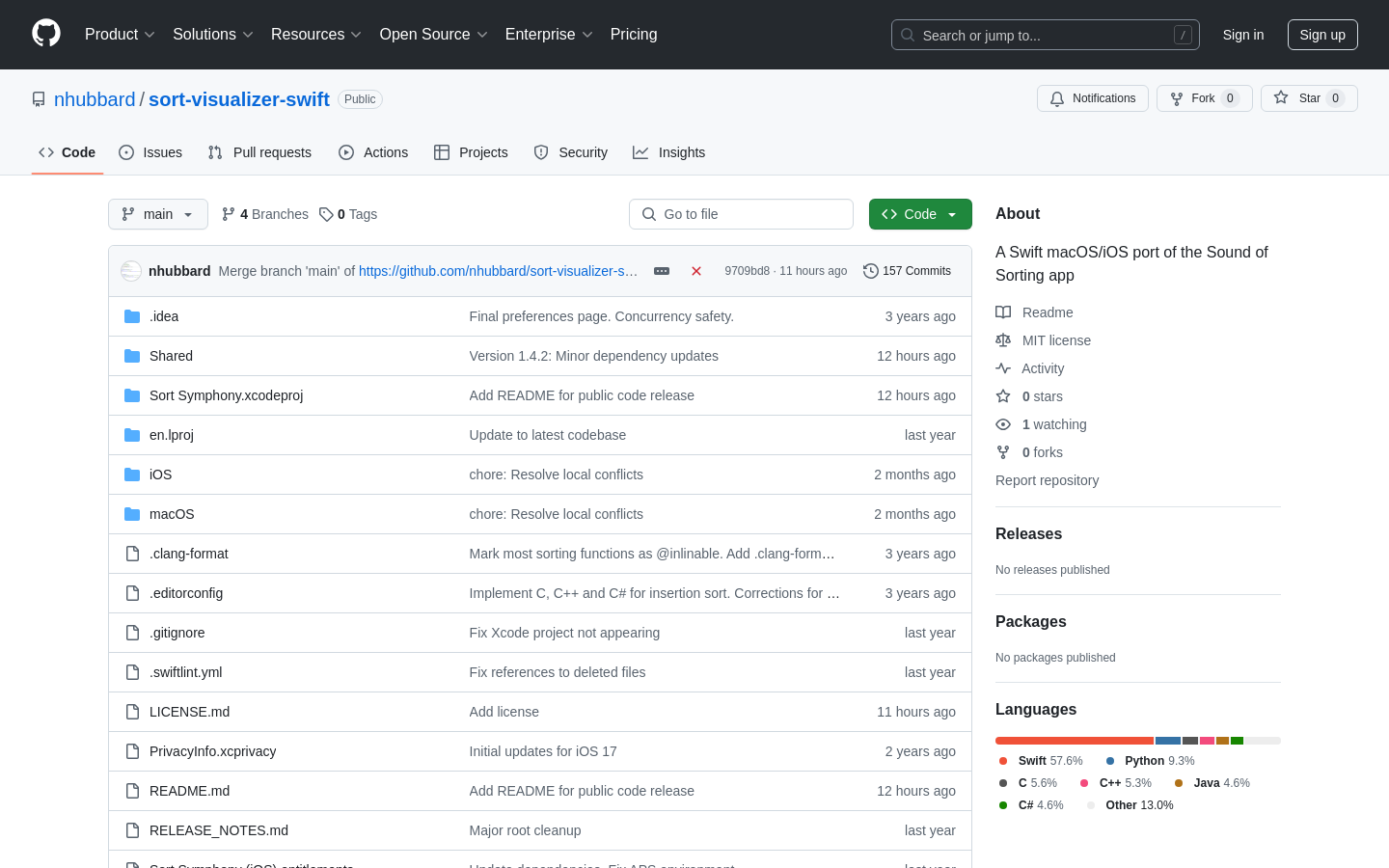The image size is (1389, 868).
Task: Click the README.md file icon
Action: click(132, 791)
